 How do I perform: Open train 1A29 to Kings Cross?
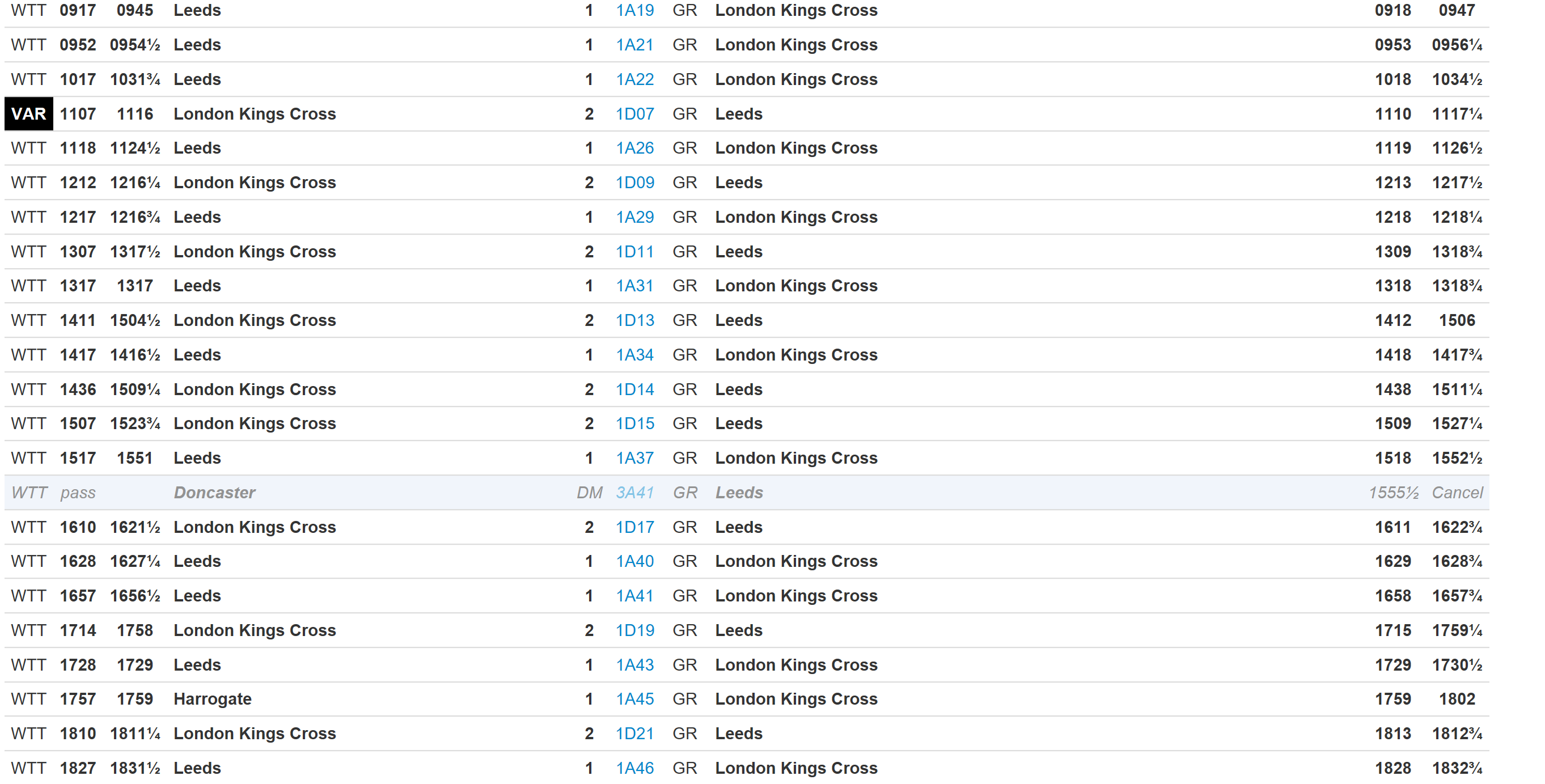[634, 217]
